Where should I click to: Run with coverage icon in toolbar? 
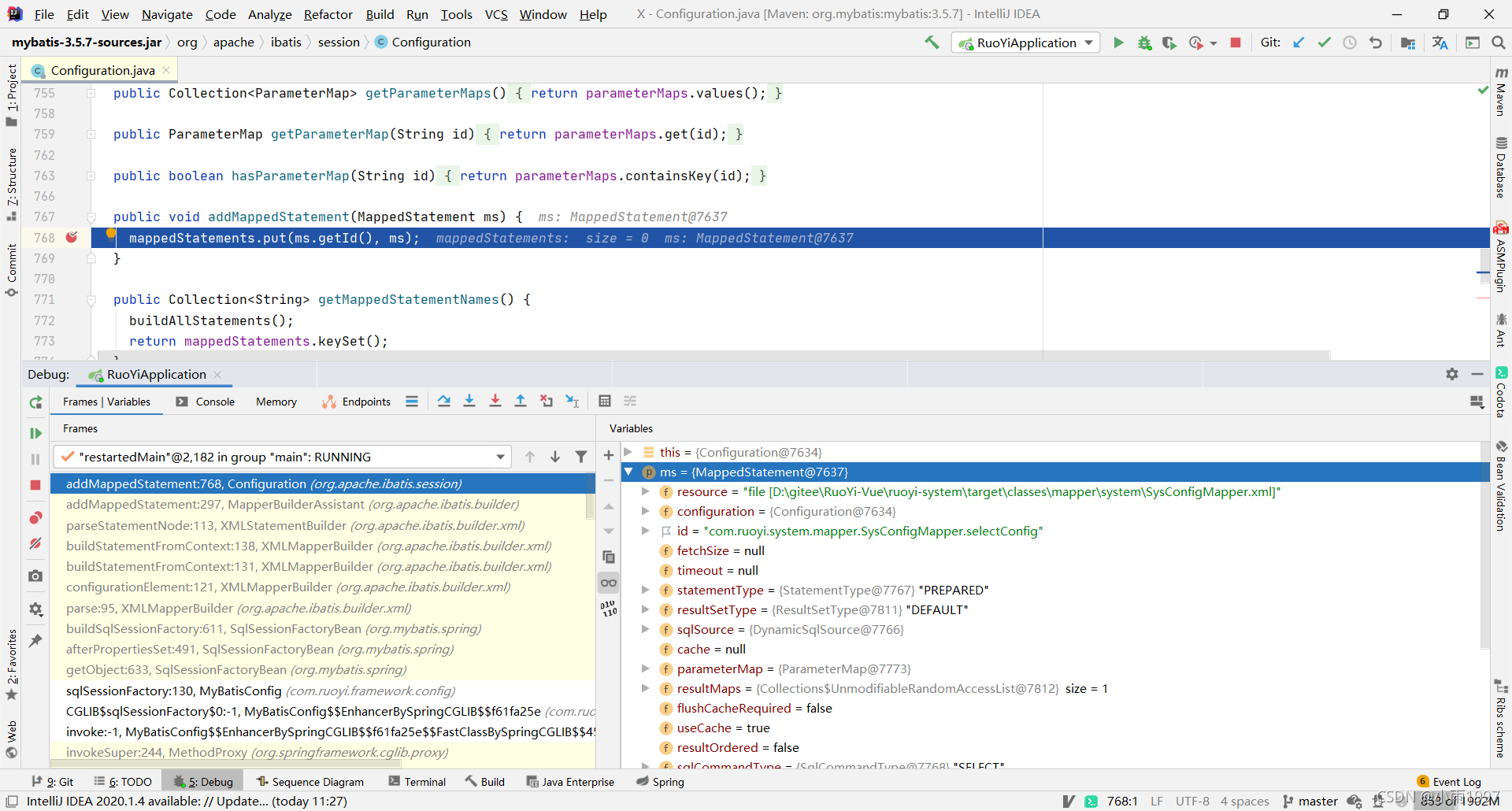pos(1169,43)
